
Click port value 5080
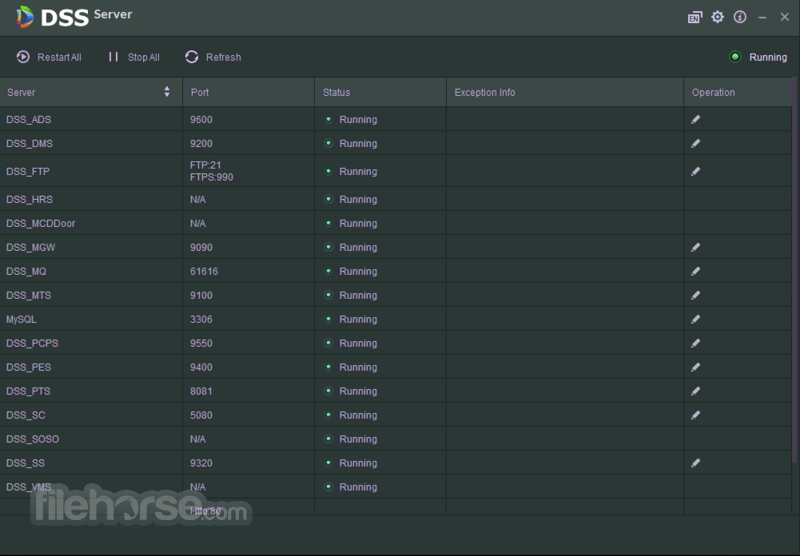coord(201,415)
